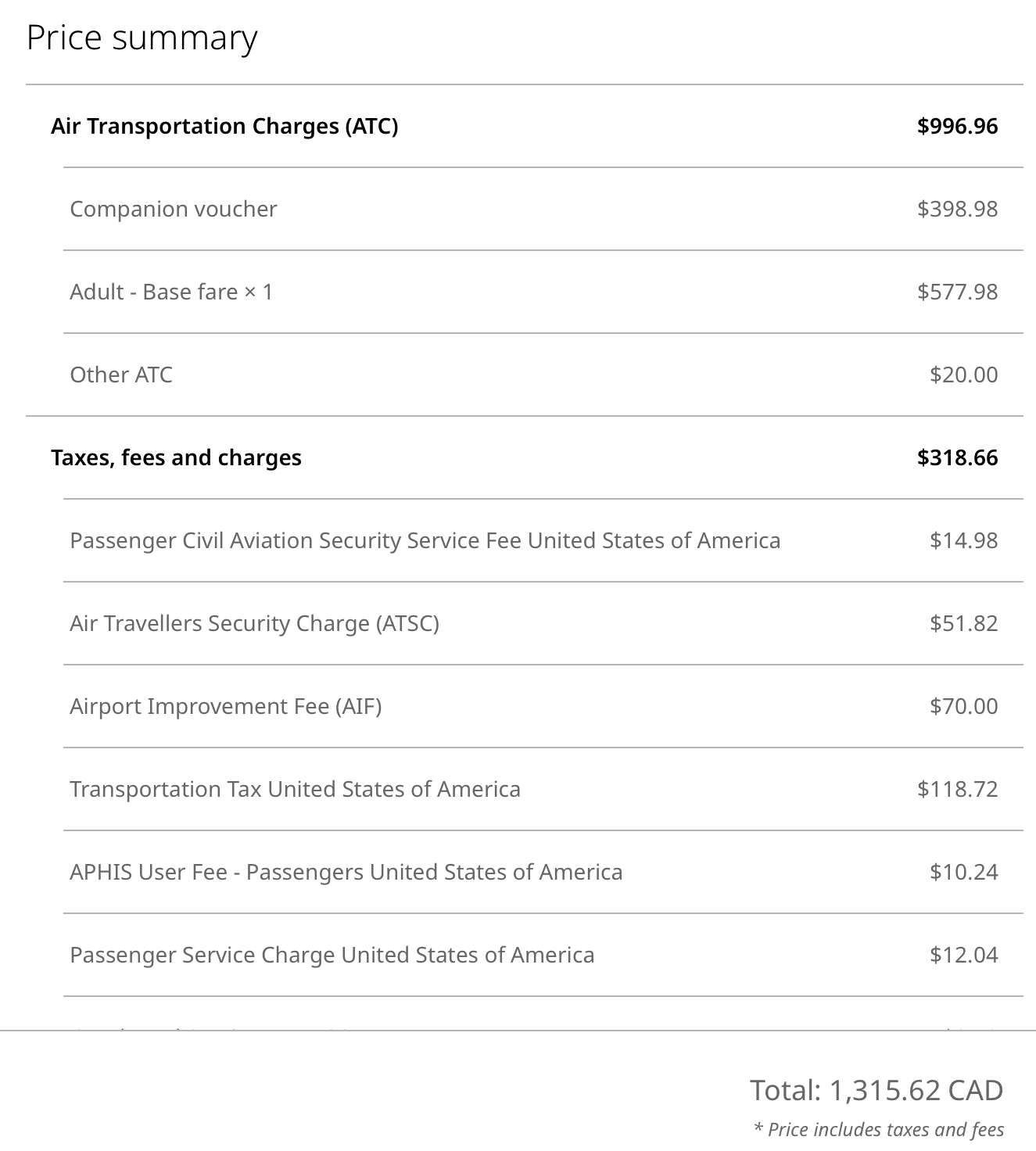This screenshot has width=1036, height=1151.
Task: Collapse the Air Transportation Charges (ATC) section
Action: [x=224, y=126]
